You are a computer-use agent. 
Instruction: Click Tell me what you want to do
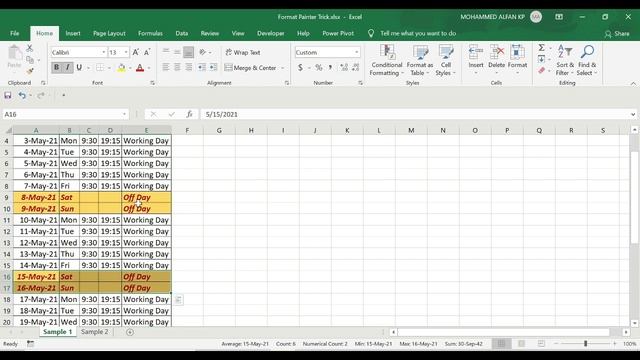click(x=418, y=33)
